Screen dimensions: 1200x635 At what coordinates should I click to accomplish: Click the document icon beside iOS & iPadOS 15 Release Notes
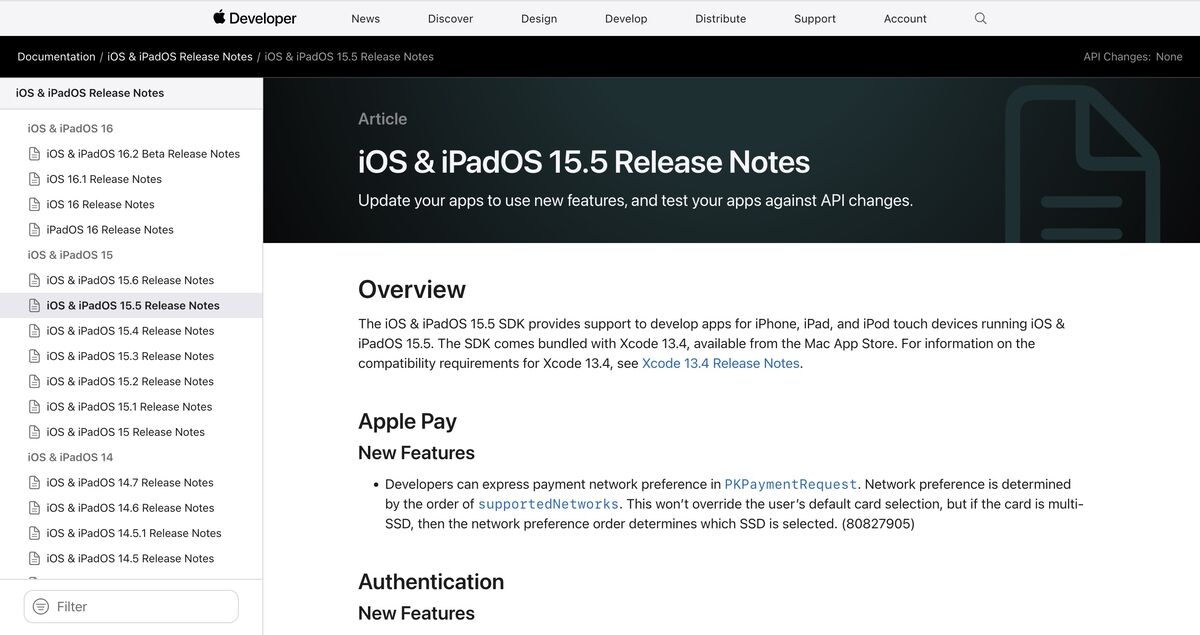click(35, 432)
